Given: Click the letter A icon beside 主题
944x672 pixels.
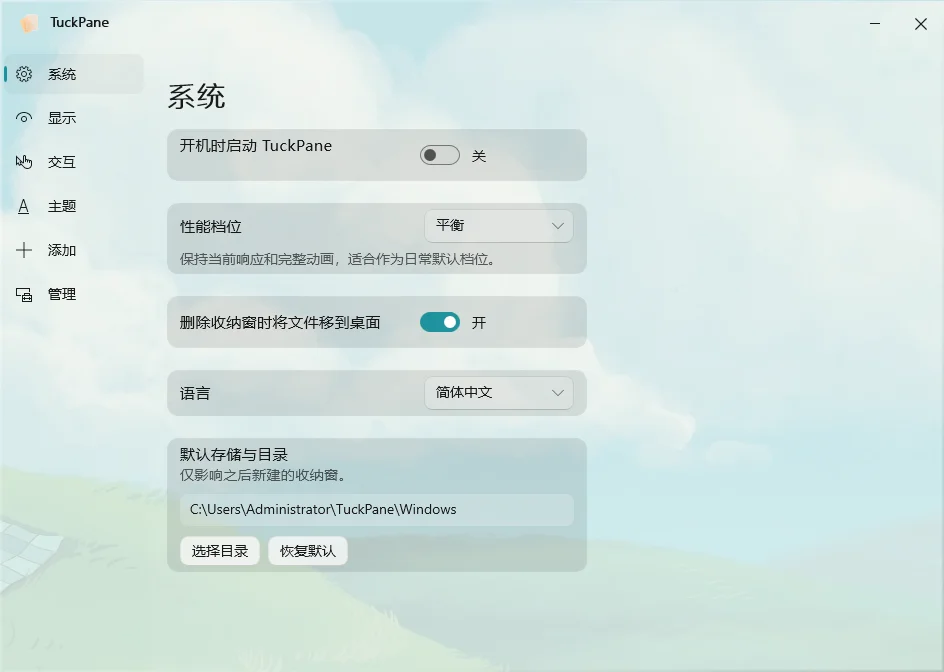Looking at the screenshot, I should [23, 207].
